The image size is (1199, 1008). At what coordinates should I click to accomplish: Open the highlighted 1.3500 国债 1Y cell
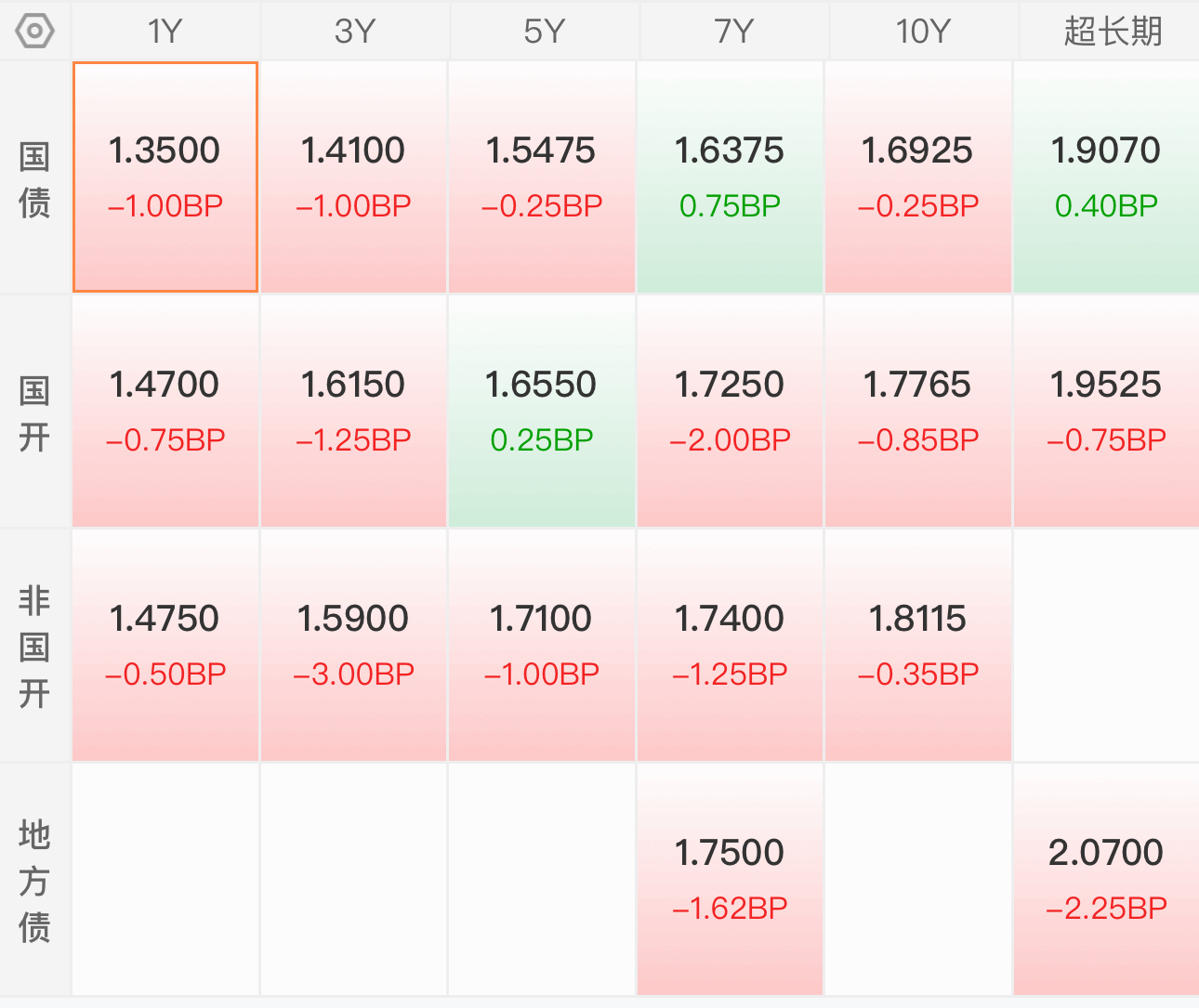(165, 177)
